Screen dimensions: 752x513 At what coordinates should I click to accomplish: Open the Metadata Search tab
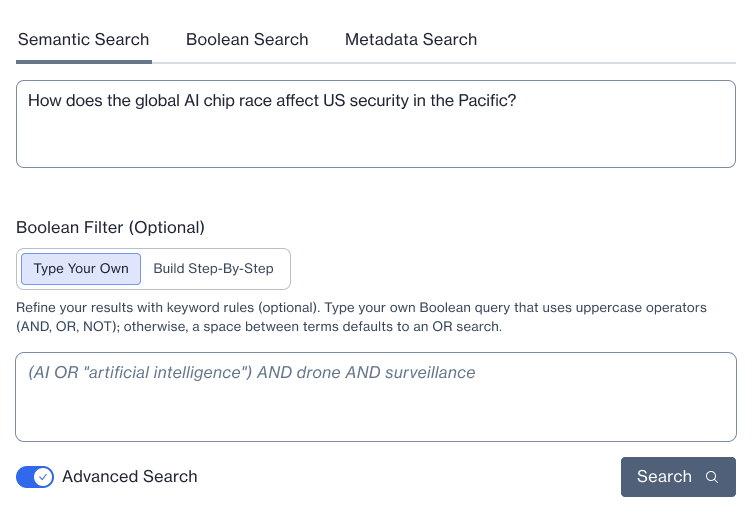[x=411, y=40]
